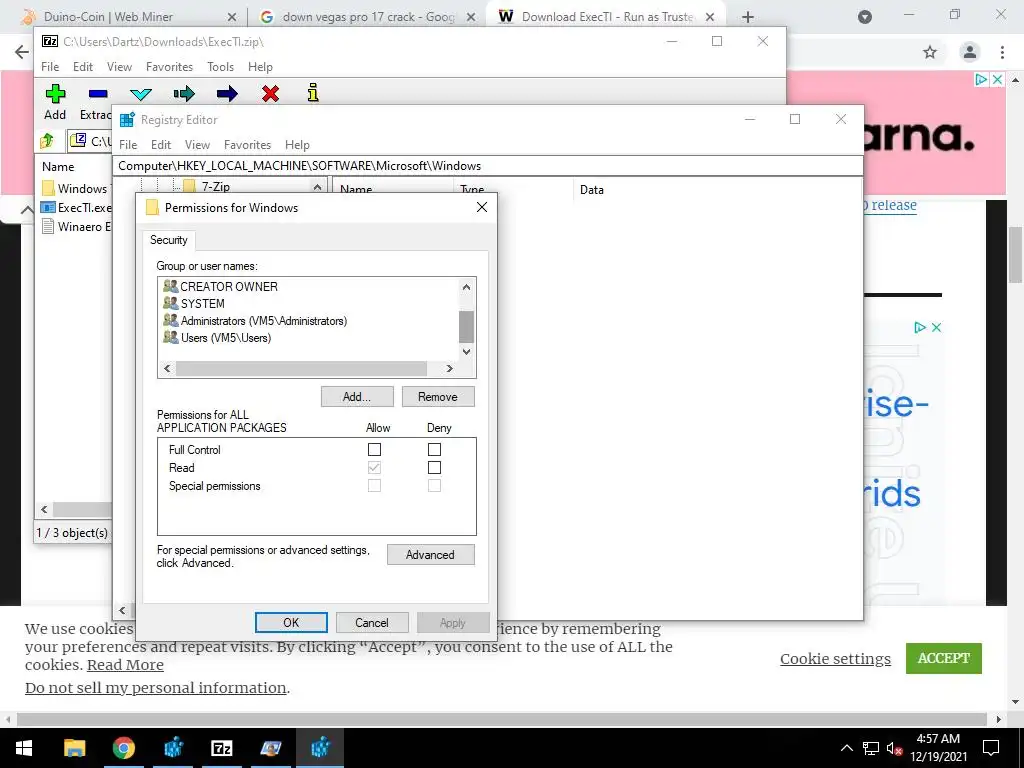Viewport: 1024px width, 768px height.
Task: Click the Registry Editor address bar
Action: pyautogui.click(x=488, y=166)
